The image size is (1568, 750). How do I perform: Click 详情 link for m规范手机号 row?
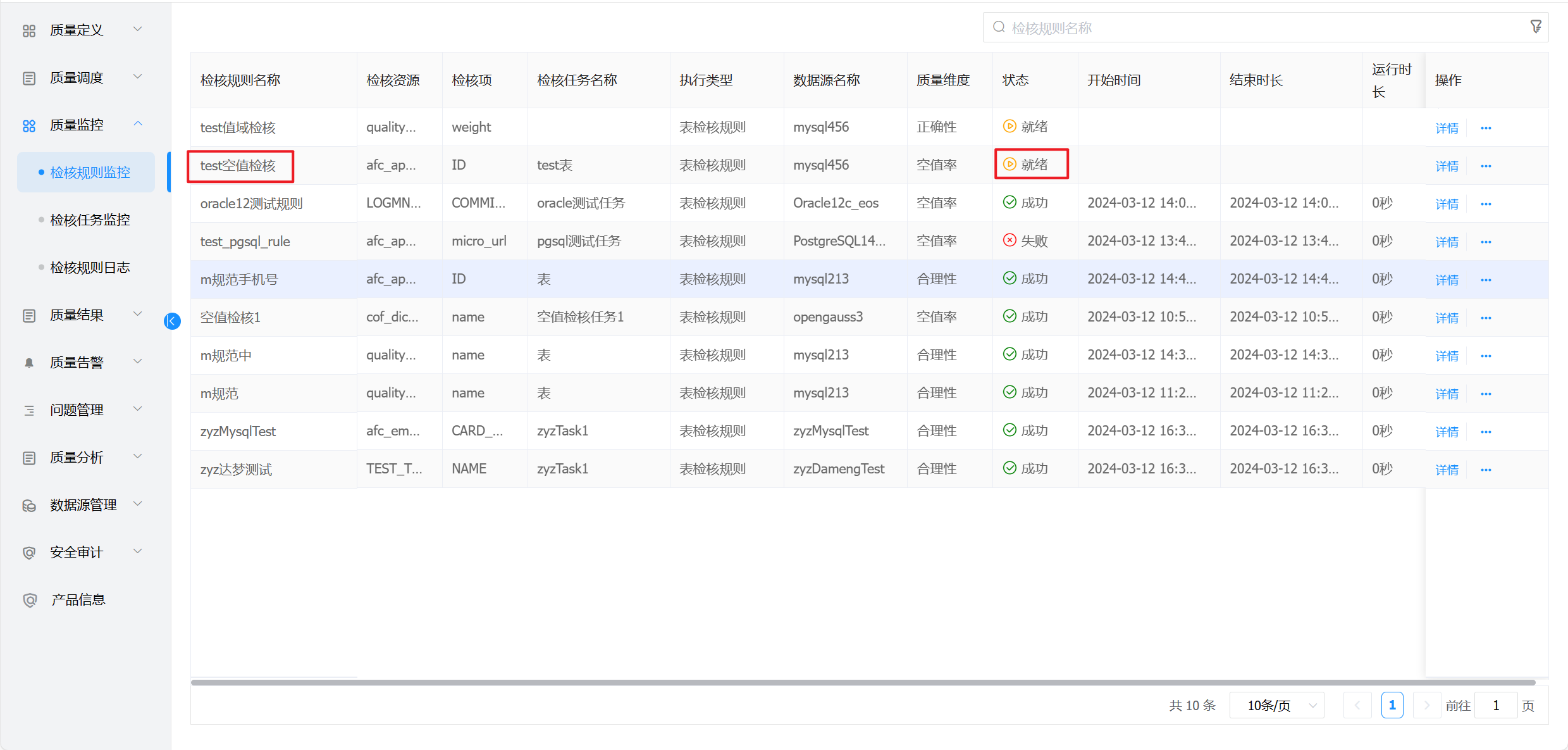point(1447,280)
